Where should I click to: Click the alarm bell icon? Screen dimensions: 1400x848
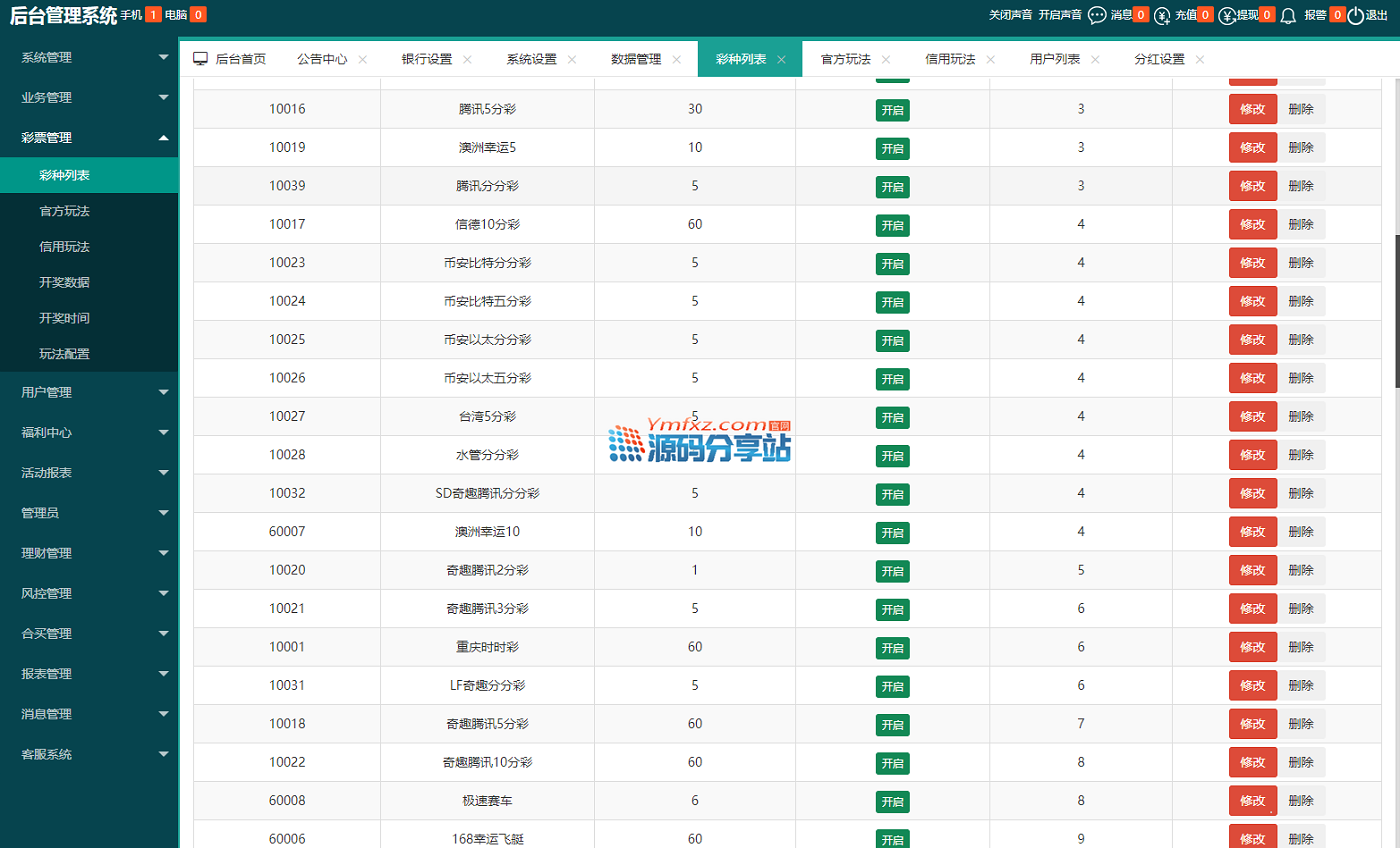1288,15
